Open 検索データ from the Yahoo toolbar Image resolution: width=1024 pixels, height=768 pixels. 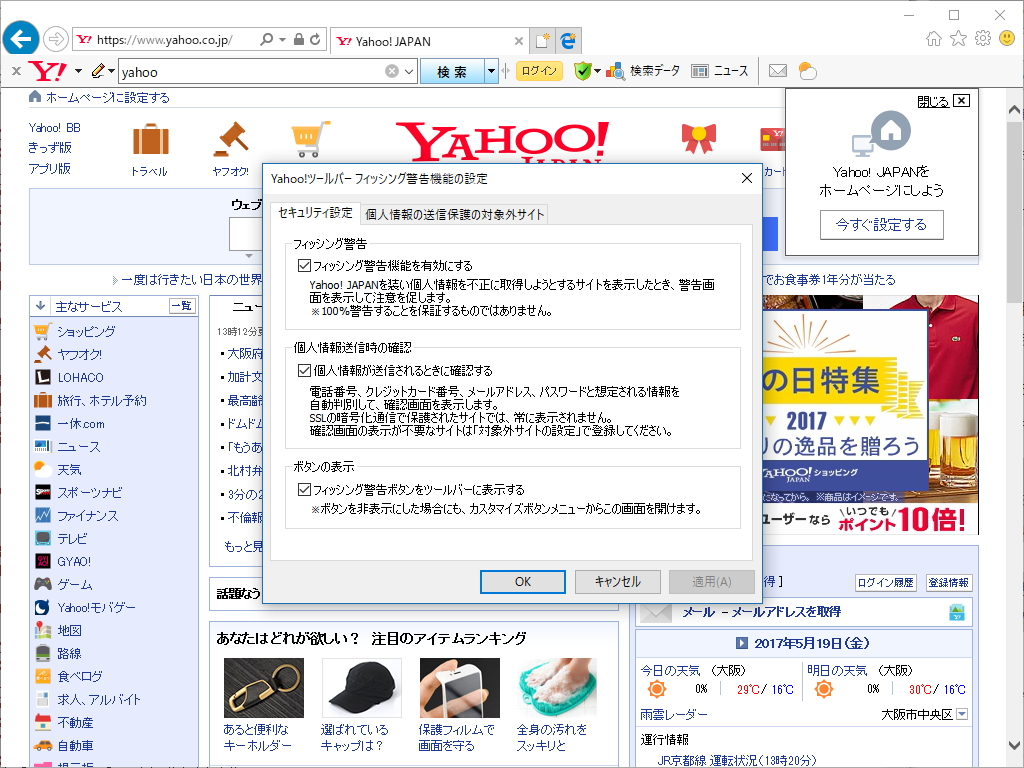click(647, 71)
